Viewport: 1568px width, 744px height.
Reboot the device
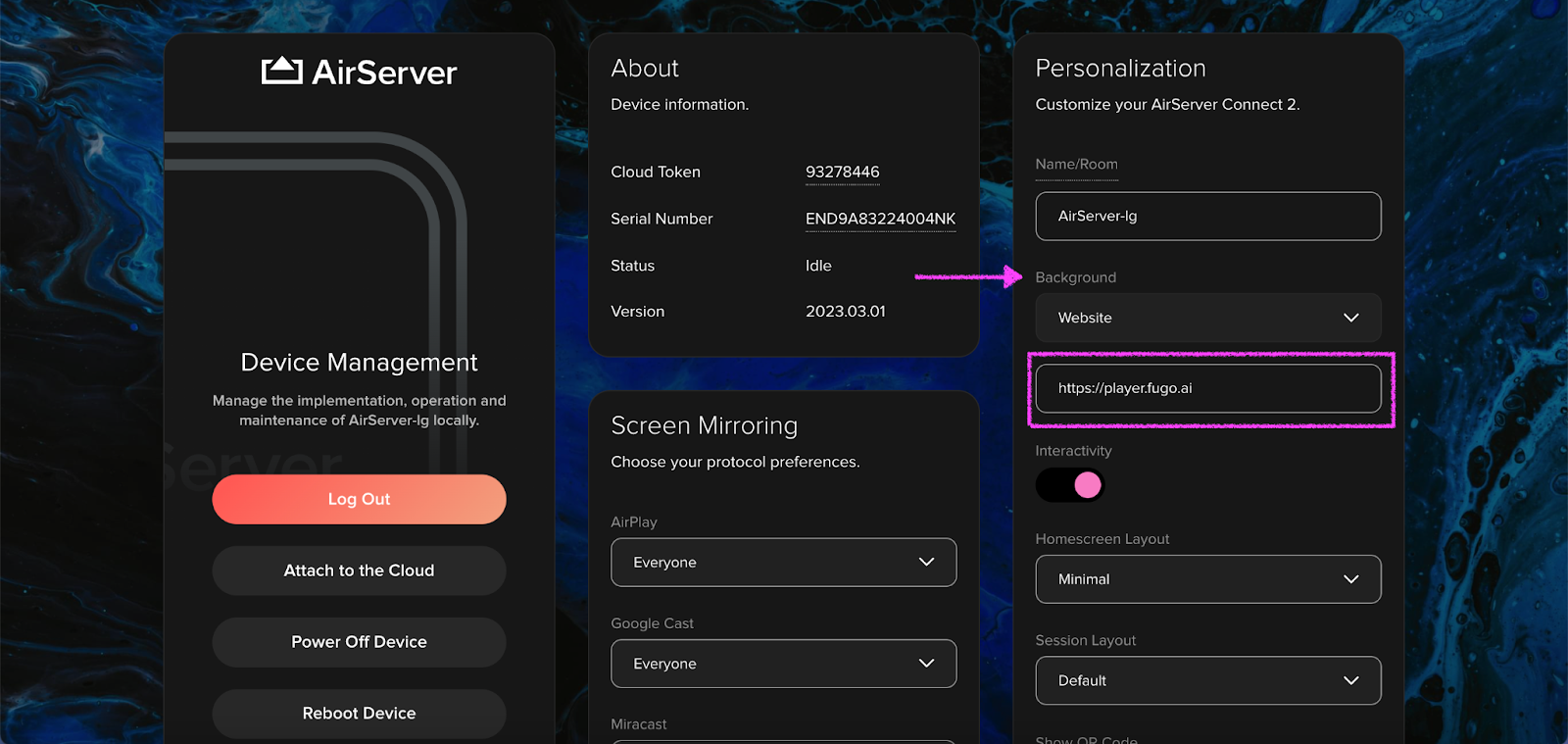(359, 714)
